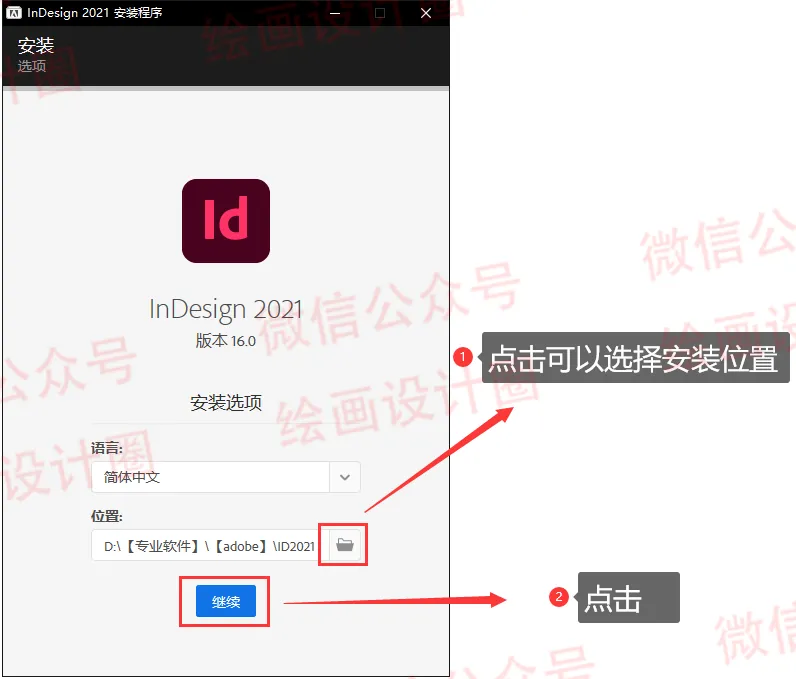Click the 安装 header title
Screen dimensions: 796x679
(x=36, y=46)
